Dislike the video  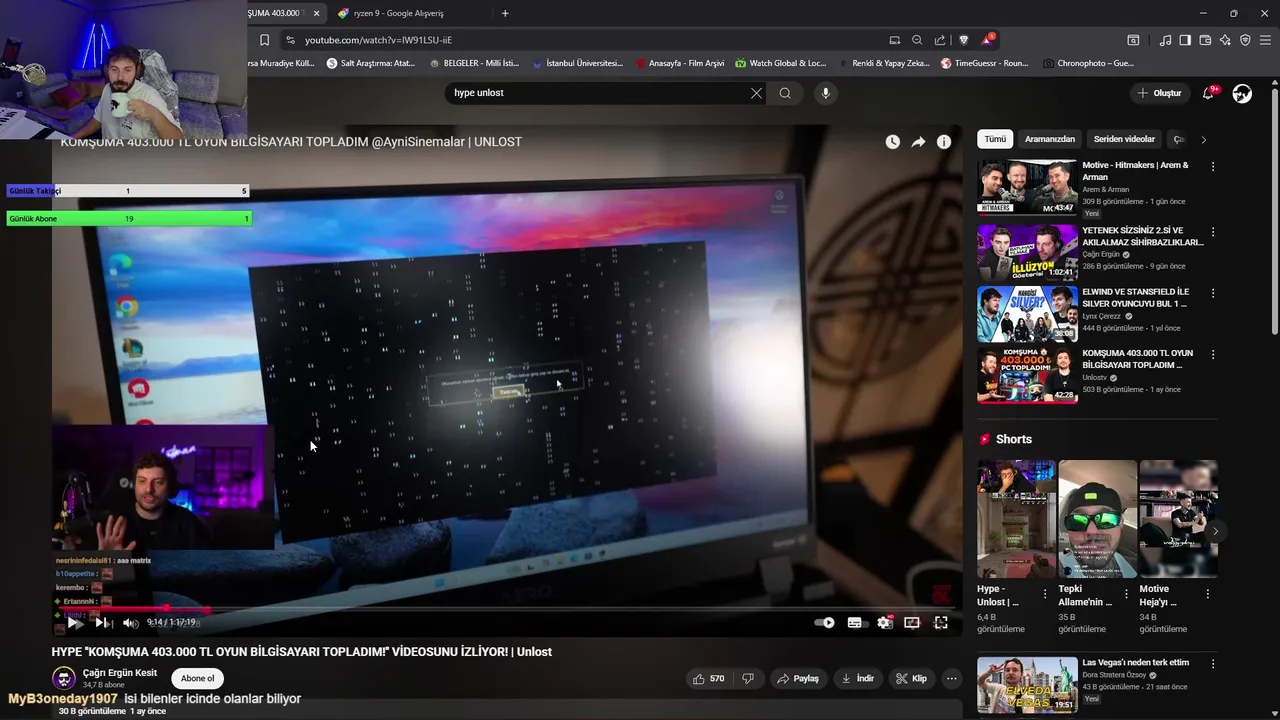[x=748, y=678]
